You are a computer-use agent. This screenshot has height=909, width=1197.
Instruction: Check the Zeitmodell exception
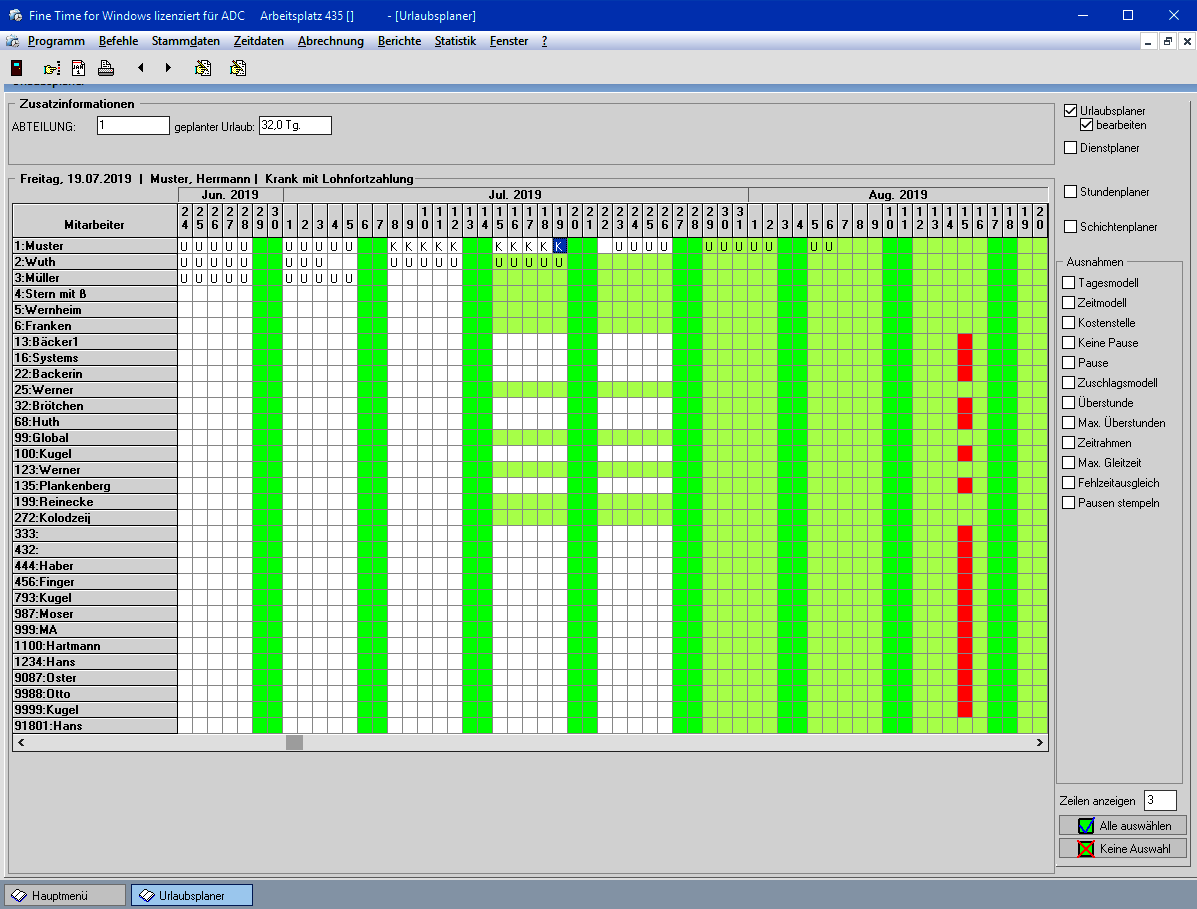point(1069,302)
